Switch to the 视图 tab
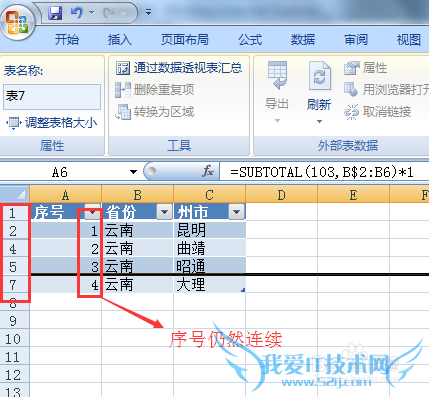Viewport: 429px width, 397px height. tap(409, 40)
